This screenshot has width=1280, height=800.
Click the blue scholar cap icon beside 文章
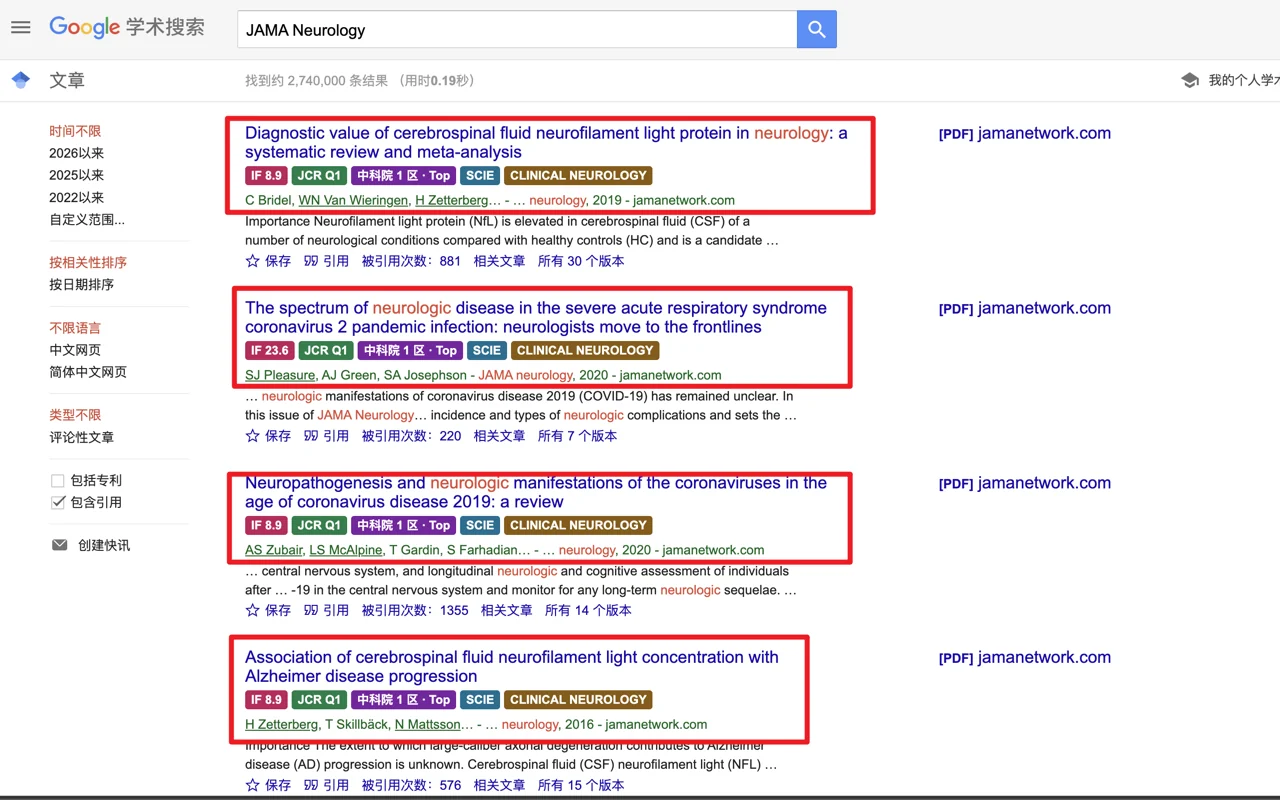[x=21, y=80]
